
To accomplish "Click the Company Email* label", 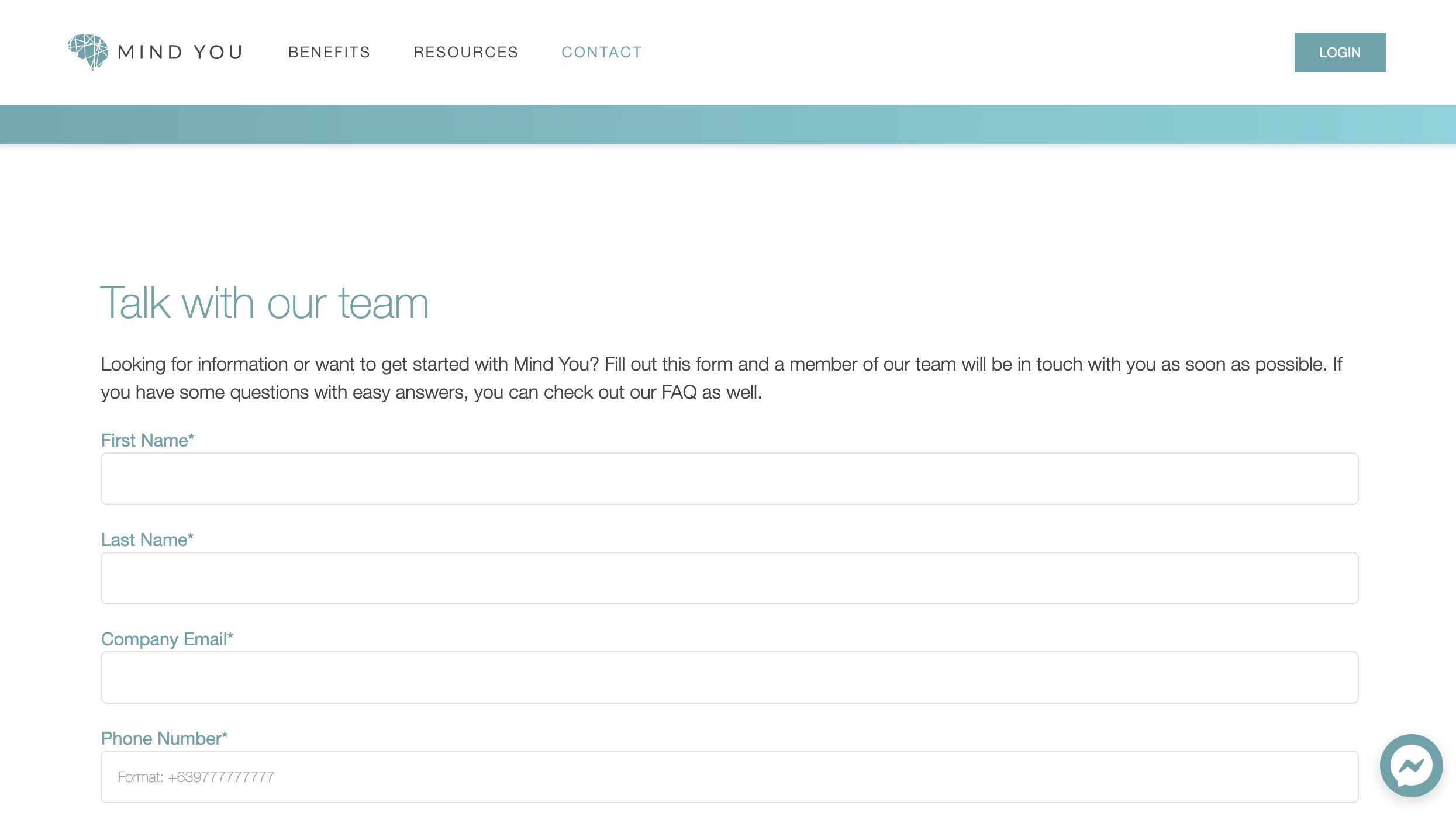I will tap(167, 639).
